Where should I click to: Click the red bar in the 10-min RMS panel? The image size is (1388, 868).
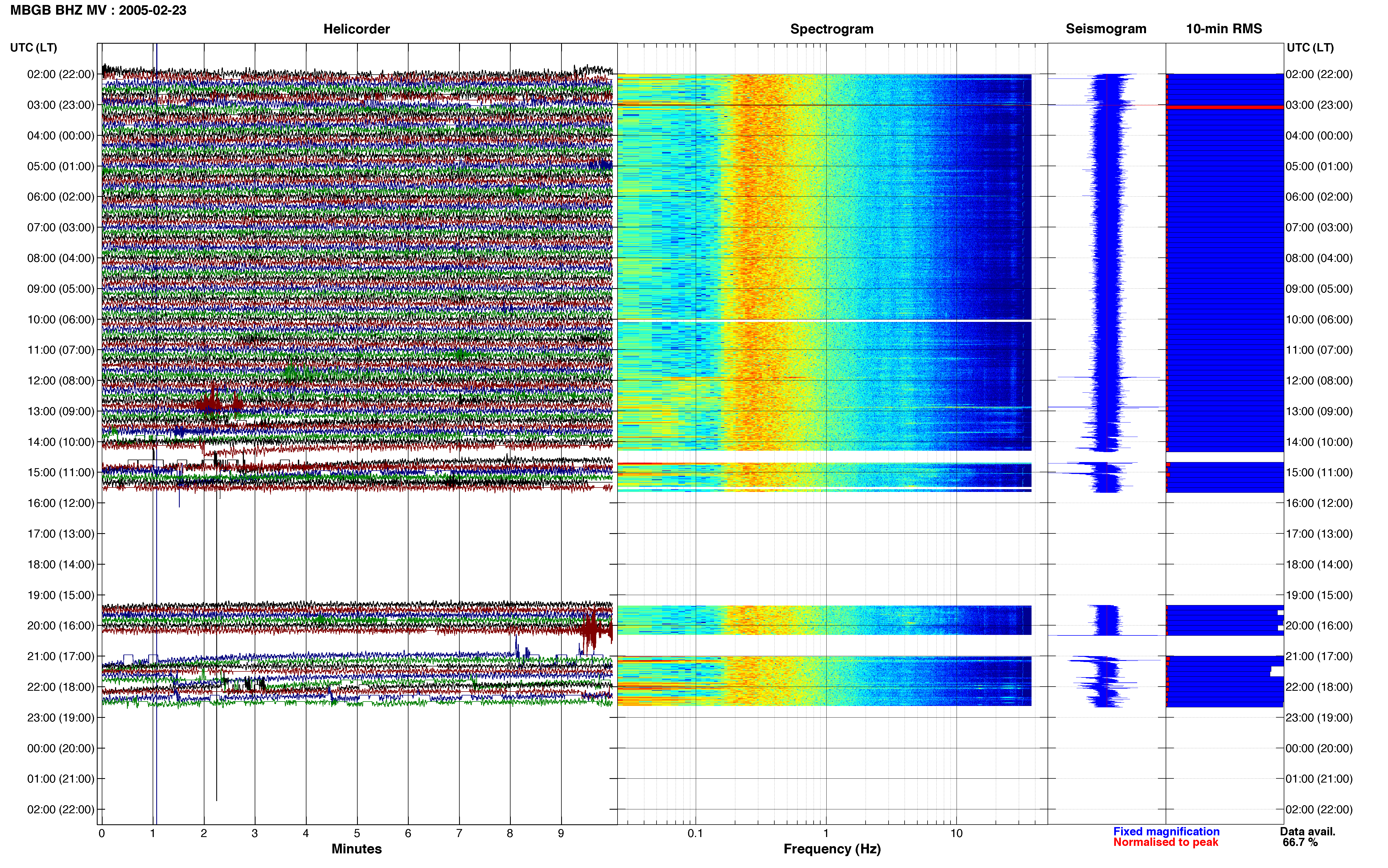click(x=1226, y=107)
